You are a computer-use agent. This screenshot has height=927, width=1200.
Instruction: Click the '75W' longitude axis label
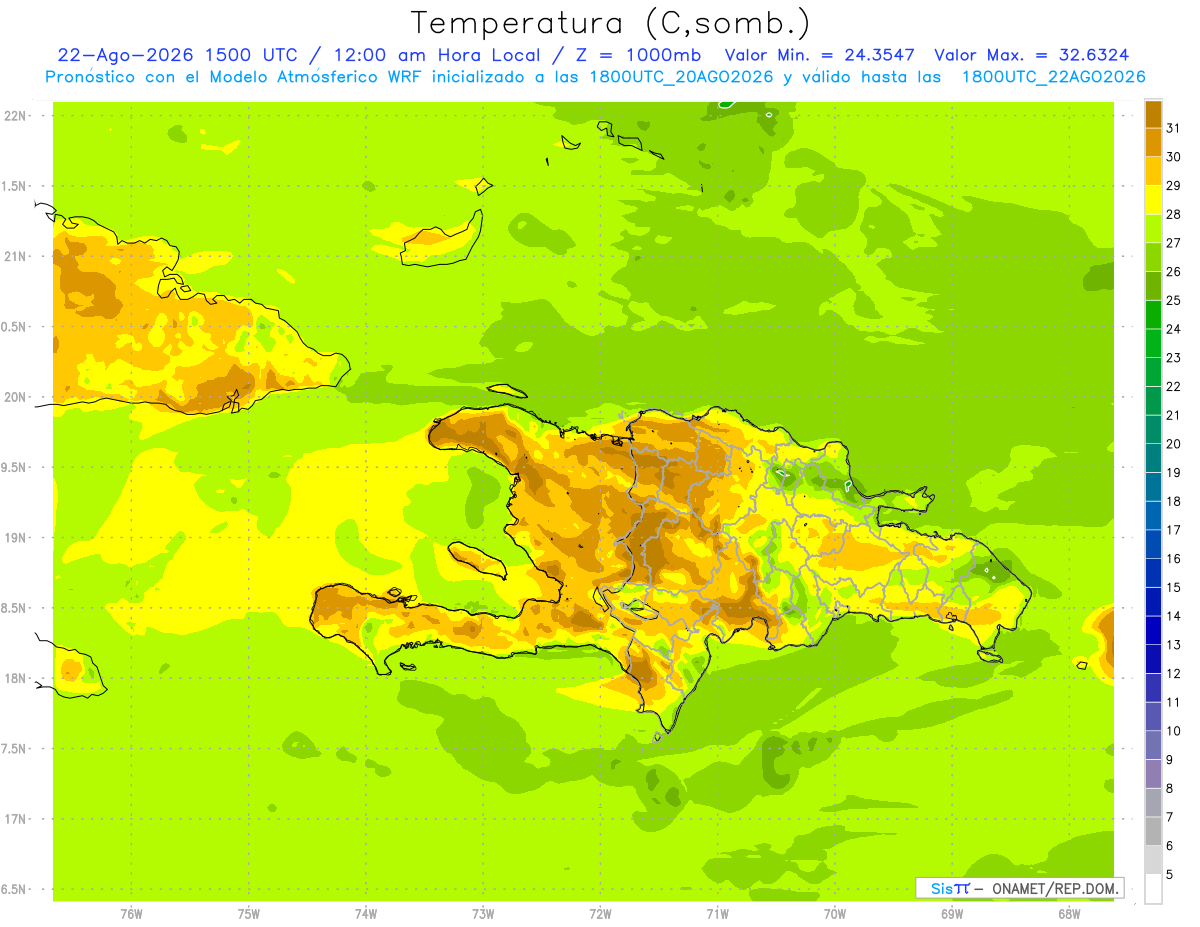pyautogui.click(x=249, y=914)
